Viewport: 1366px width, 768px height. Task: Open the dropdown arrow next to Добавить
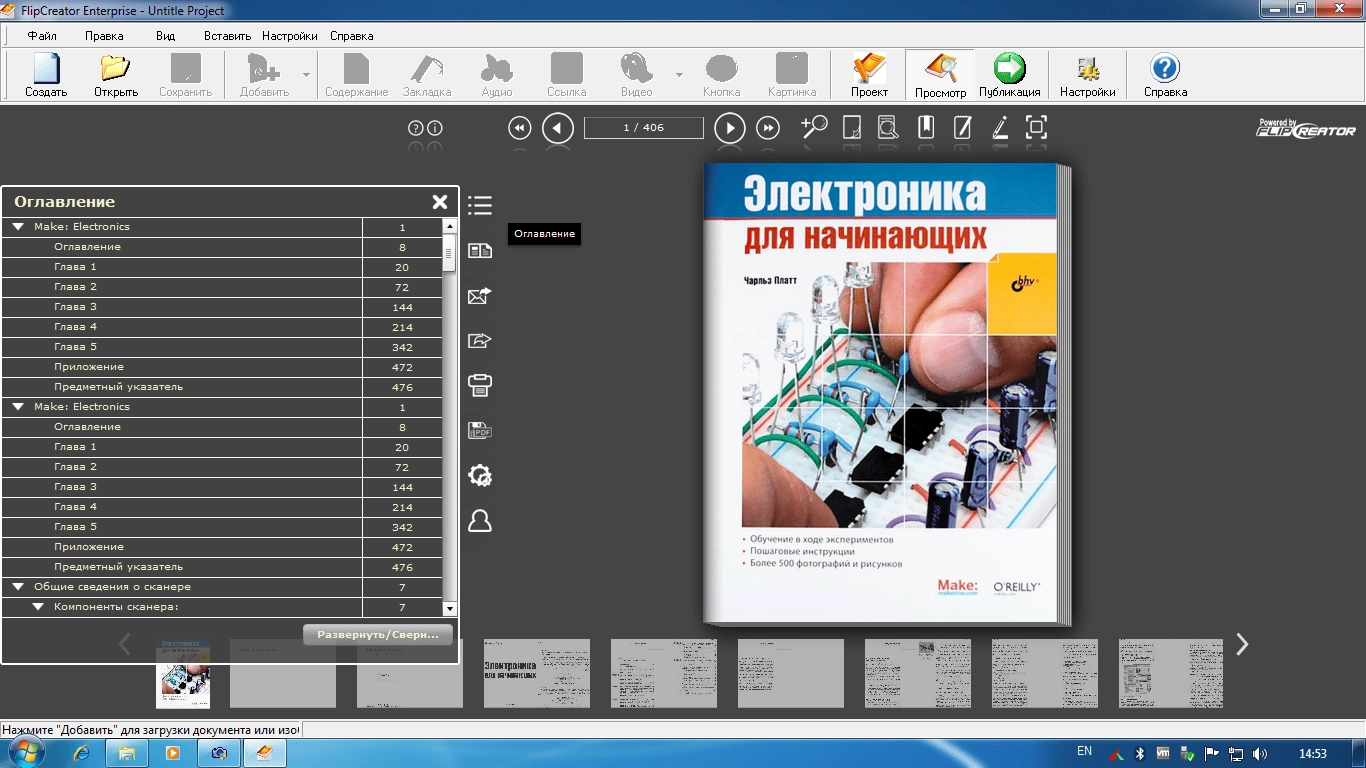pyautogui.click(x=306, y=75)
